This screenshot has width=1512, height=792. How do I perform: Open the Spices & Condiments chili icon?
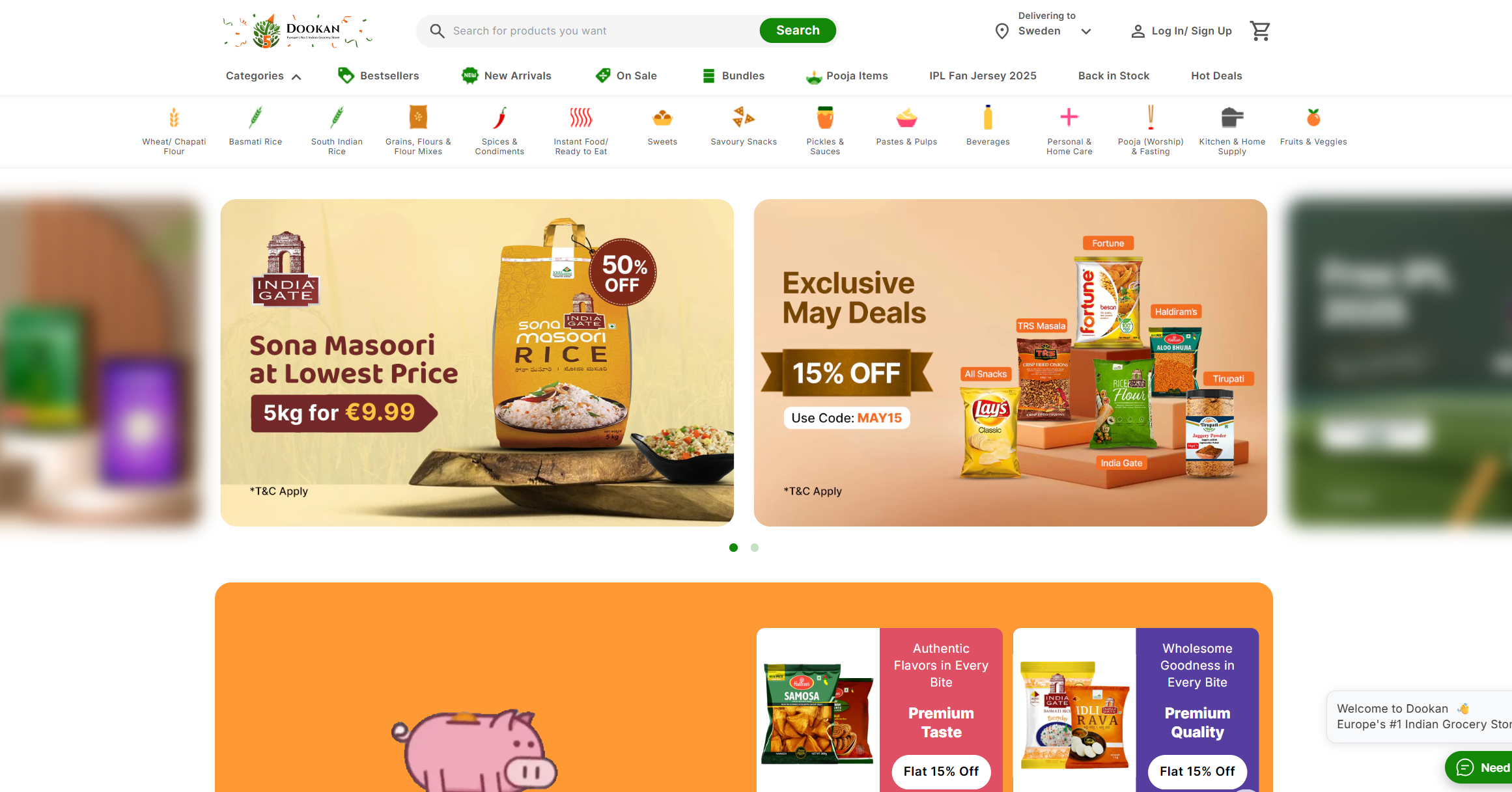[499, 118]
